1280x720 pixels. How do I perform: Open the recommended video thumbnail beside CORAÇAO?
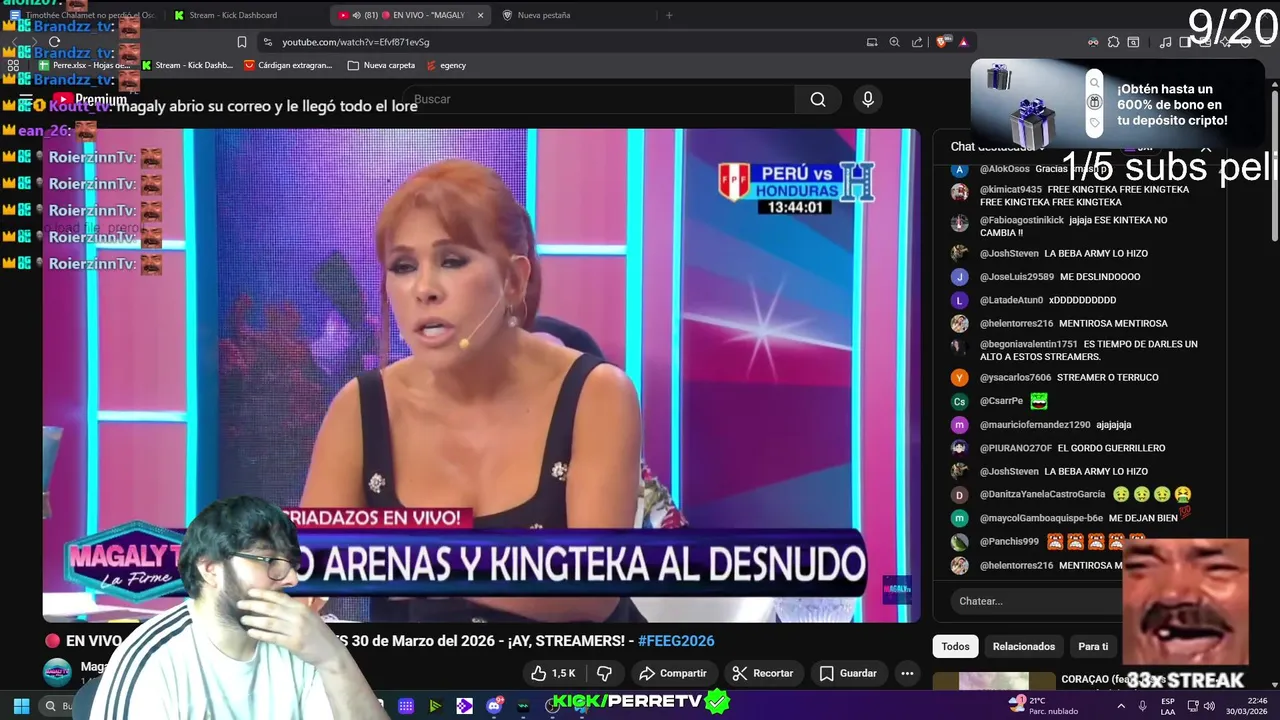click(x=994, y=682)
